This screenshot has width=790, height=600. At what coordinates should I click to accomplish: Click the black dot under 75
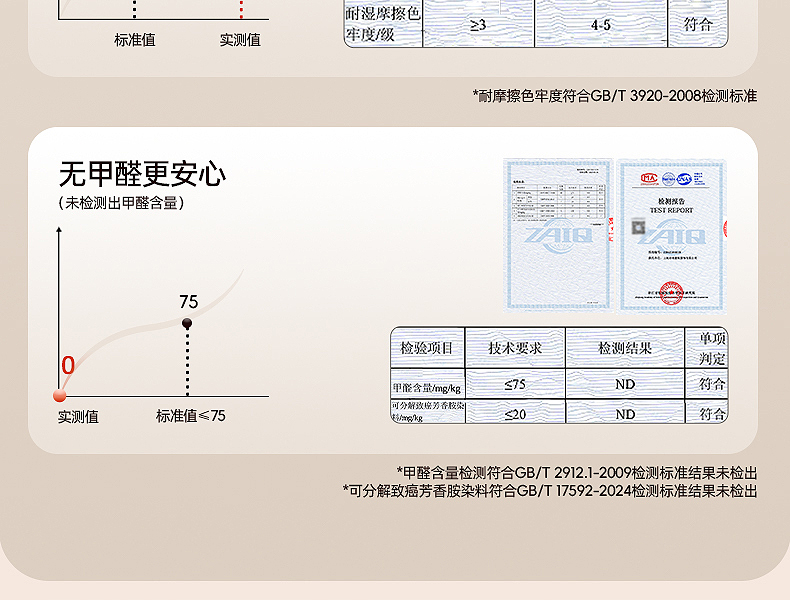[x=187, y=322]
